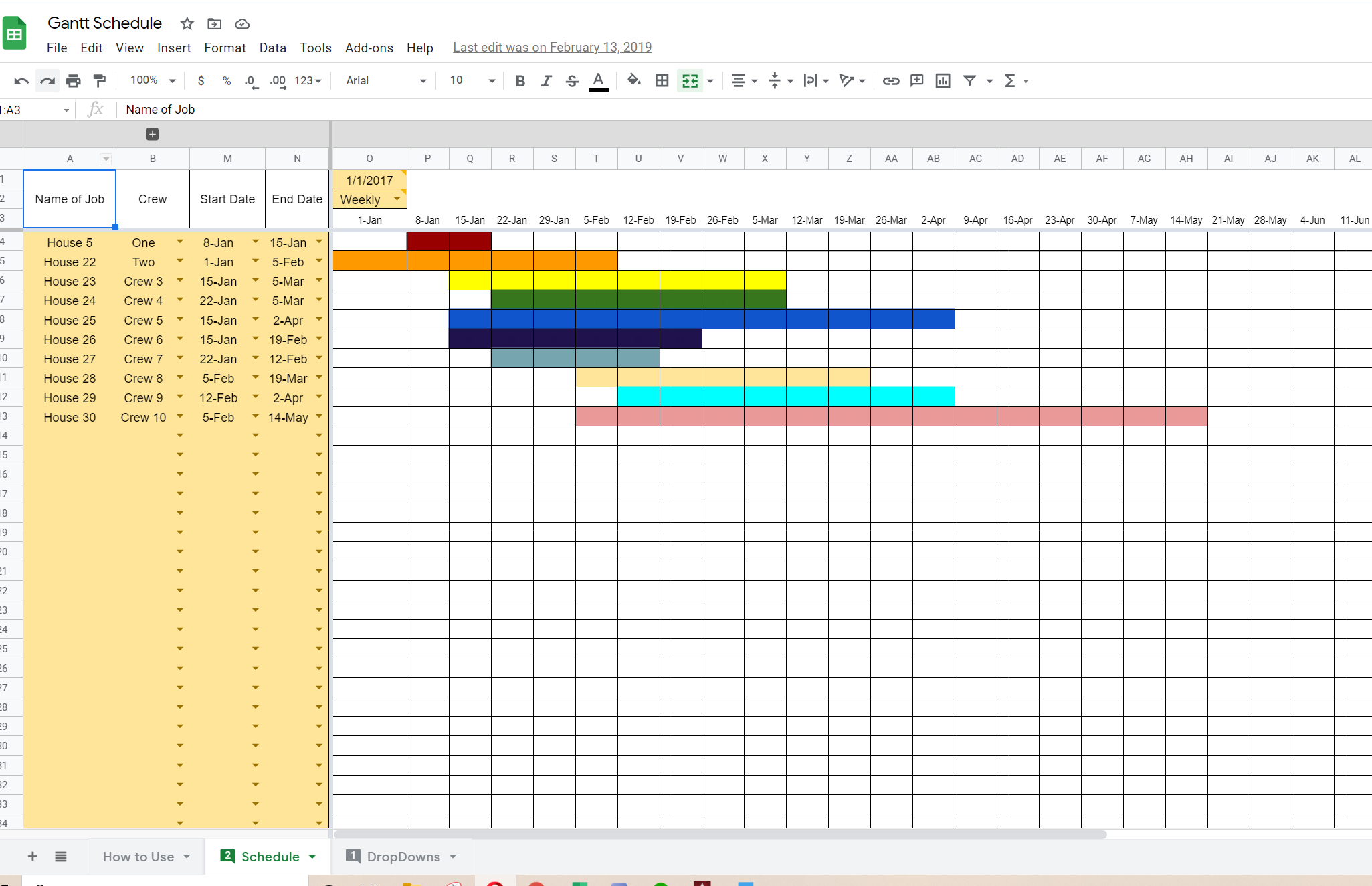1372x886 pixels.
Task: Check the cloud save status icon
Action: (242, 24)
